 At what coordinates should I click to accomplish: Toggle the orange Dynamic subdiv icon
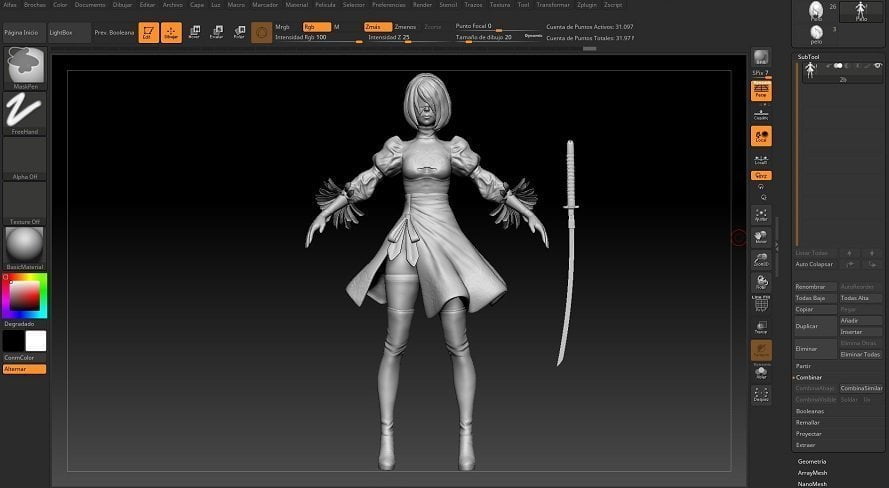click(x=761, y=350)
